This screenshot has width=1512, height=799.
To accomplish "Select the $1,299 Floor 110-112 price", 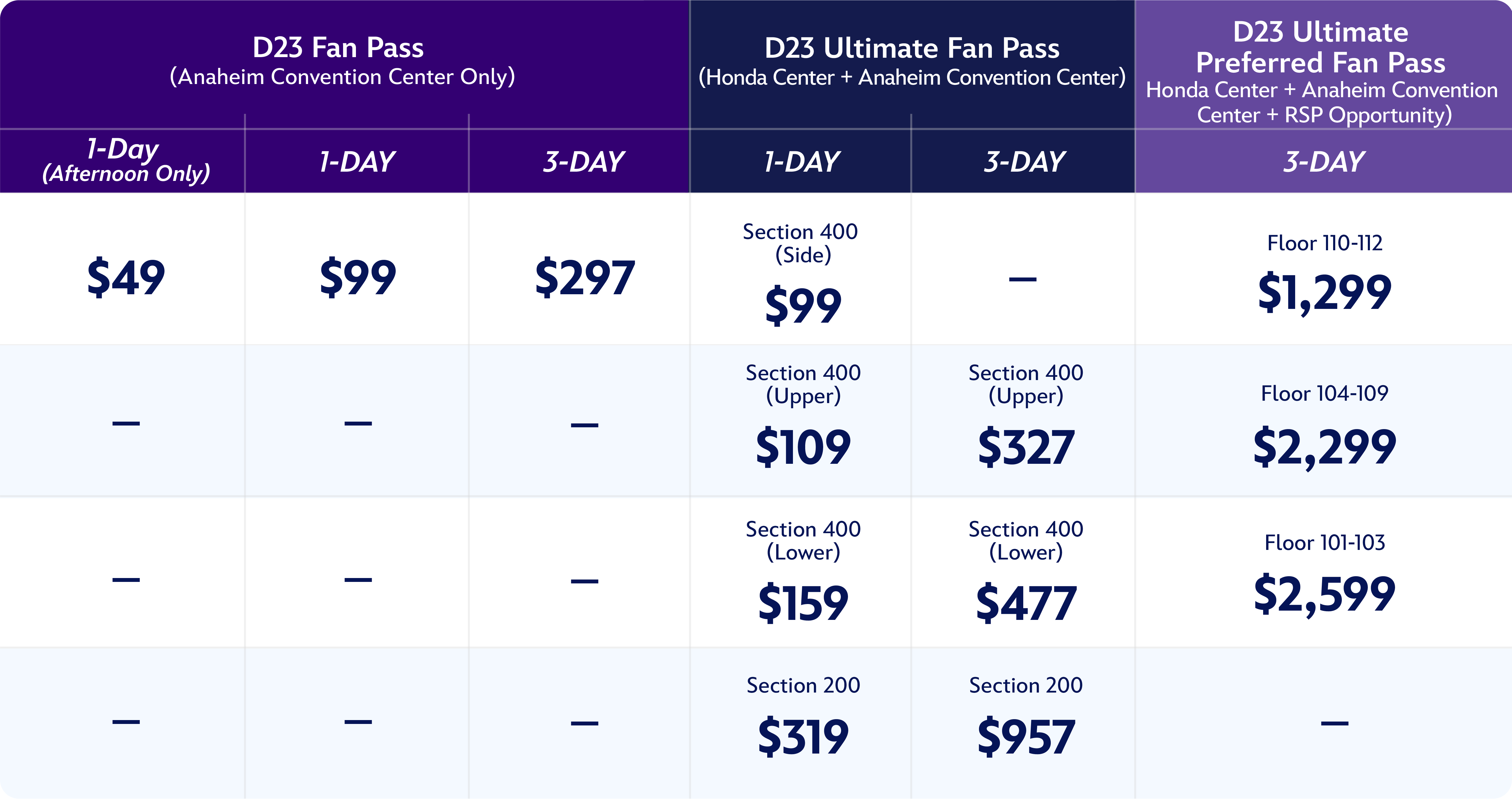I will coord(1324,292).
